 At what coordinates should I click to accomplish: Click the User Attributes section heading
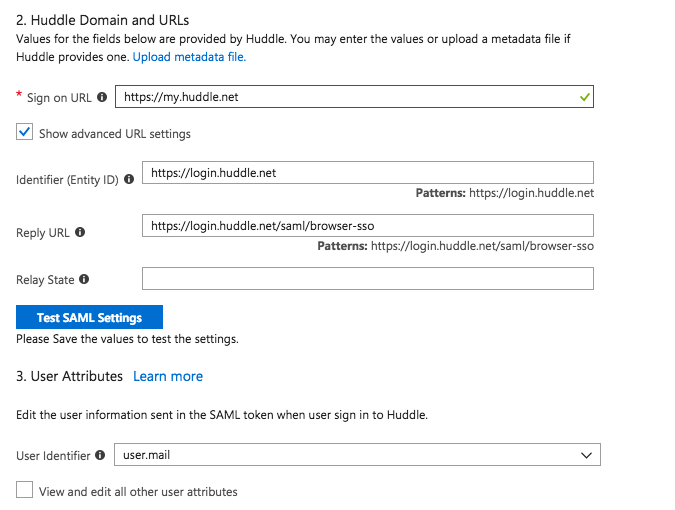pos(69,376)
